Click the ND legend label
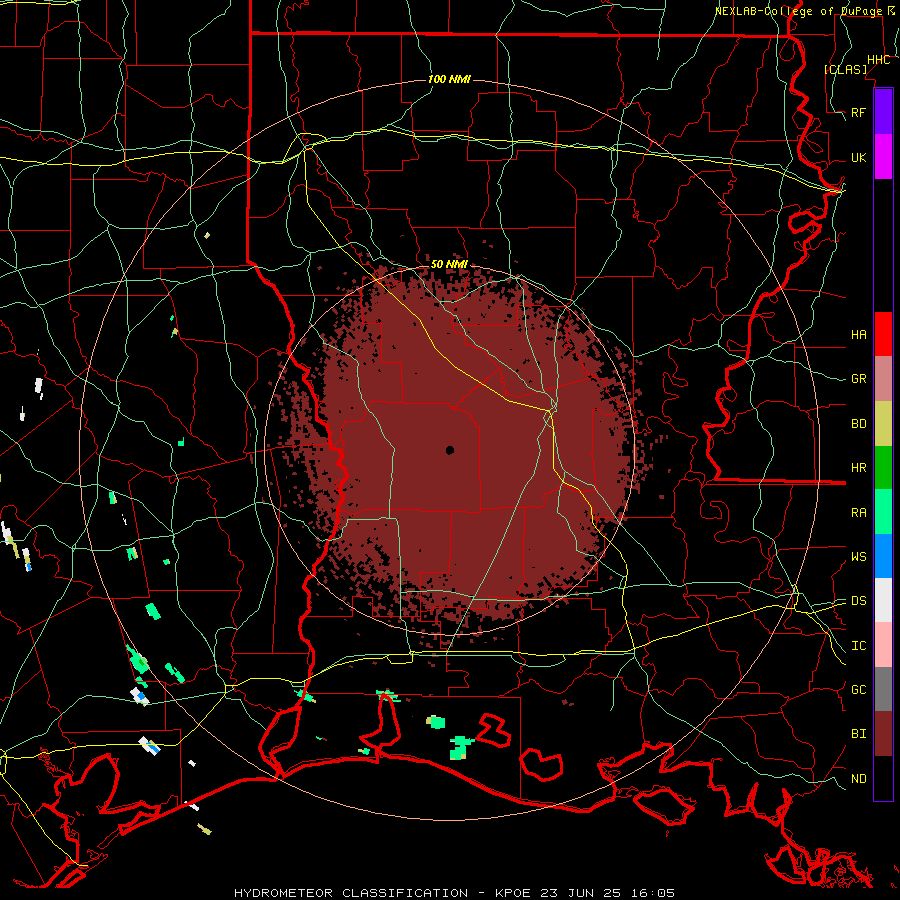The height and width of the screenshot is (900, 900). point(859,779)
